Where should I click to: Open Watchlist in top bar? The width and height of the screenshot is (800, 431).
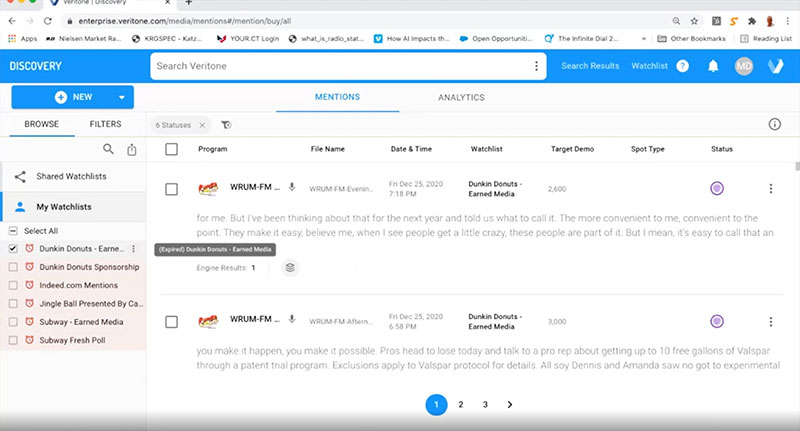click(x=649, y=66)
